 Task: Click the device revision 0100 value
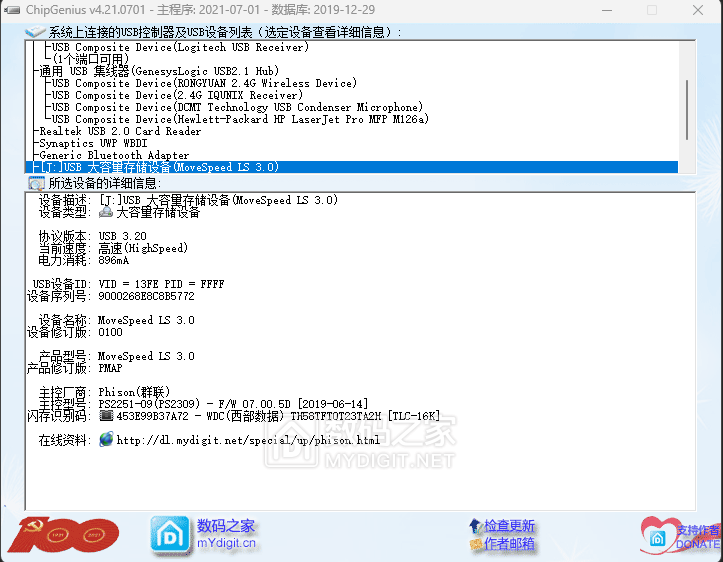[110, 332]
